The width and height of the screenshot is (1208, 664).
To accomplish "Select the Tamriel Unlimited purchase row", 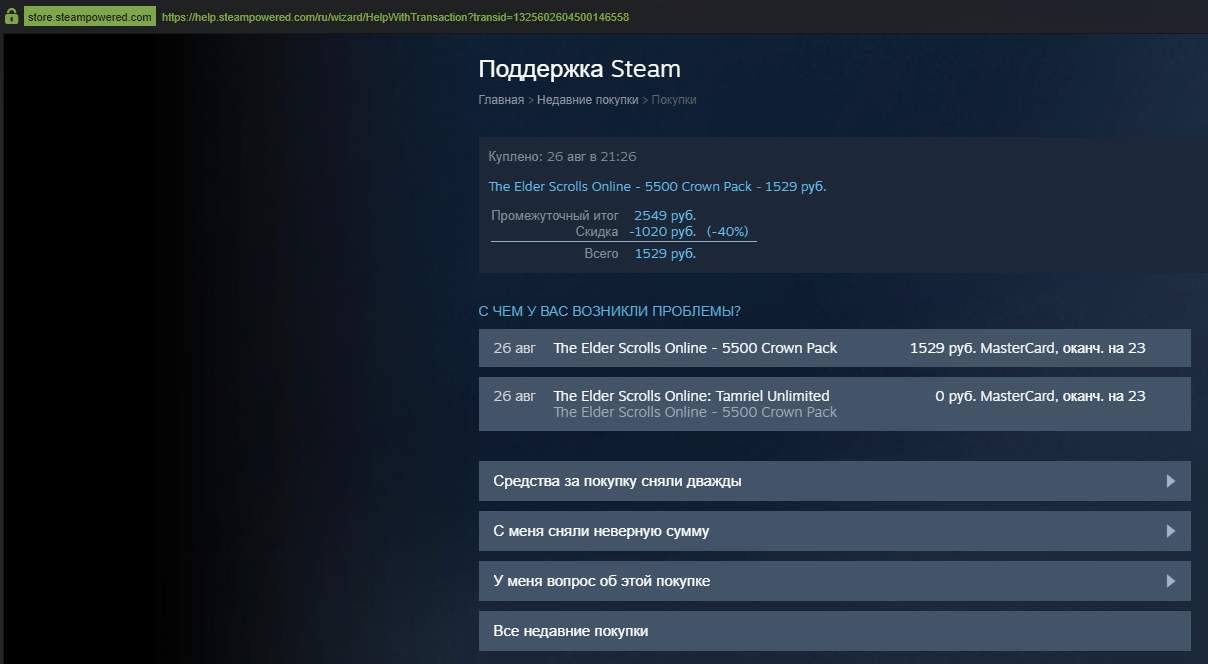I will pos(835,404).
